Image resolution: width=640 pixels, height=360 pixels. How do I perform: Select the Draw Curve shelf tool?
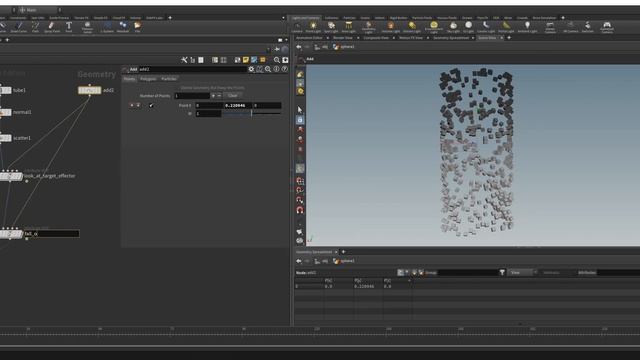[x=18, y=27]
